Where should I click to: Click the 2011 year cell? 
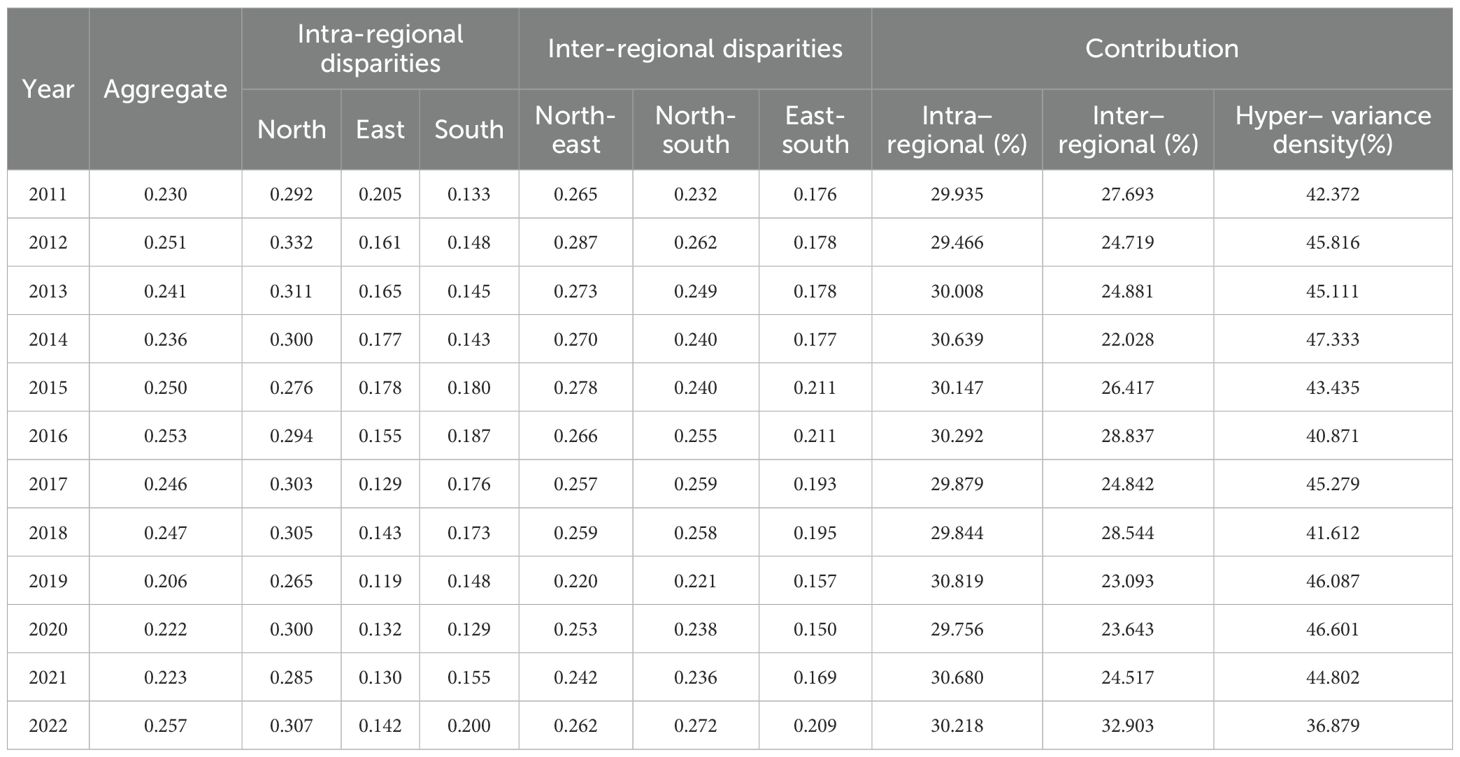48,194
